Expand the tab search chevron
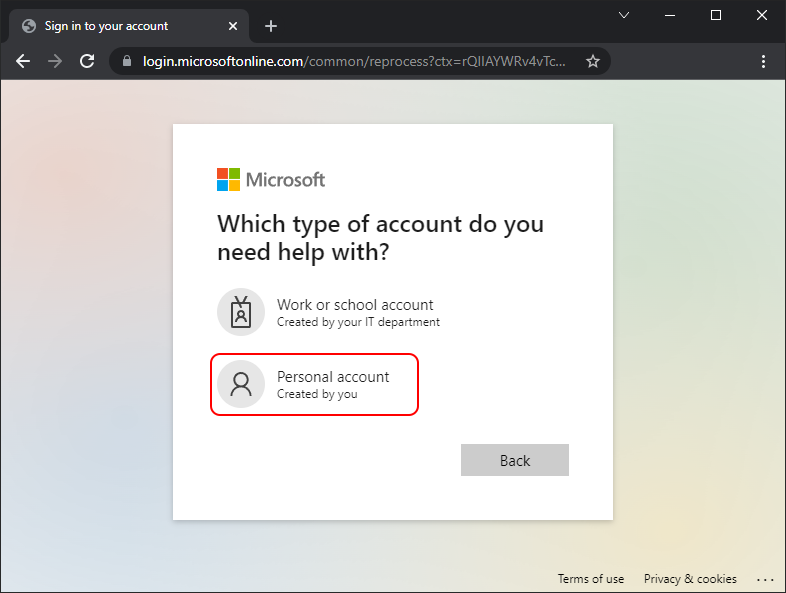 click(x=624, y=15)
